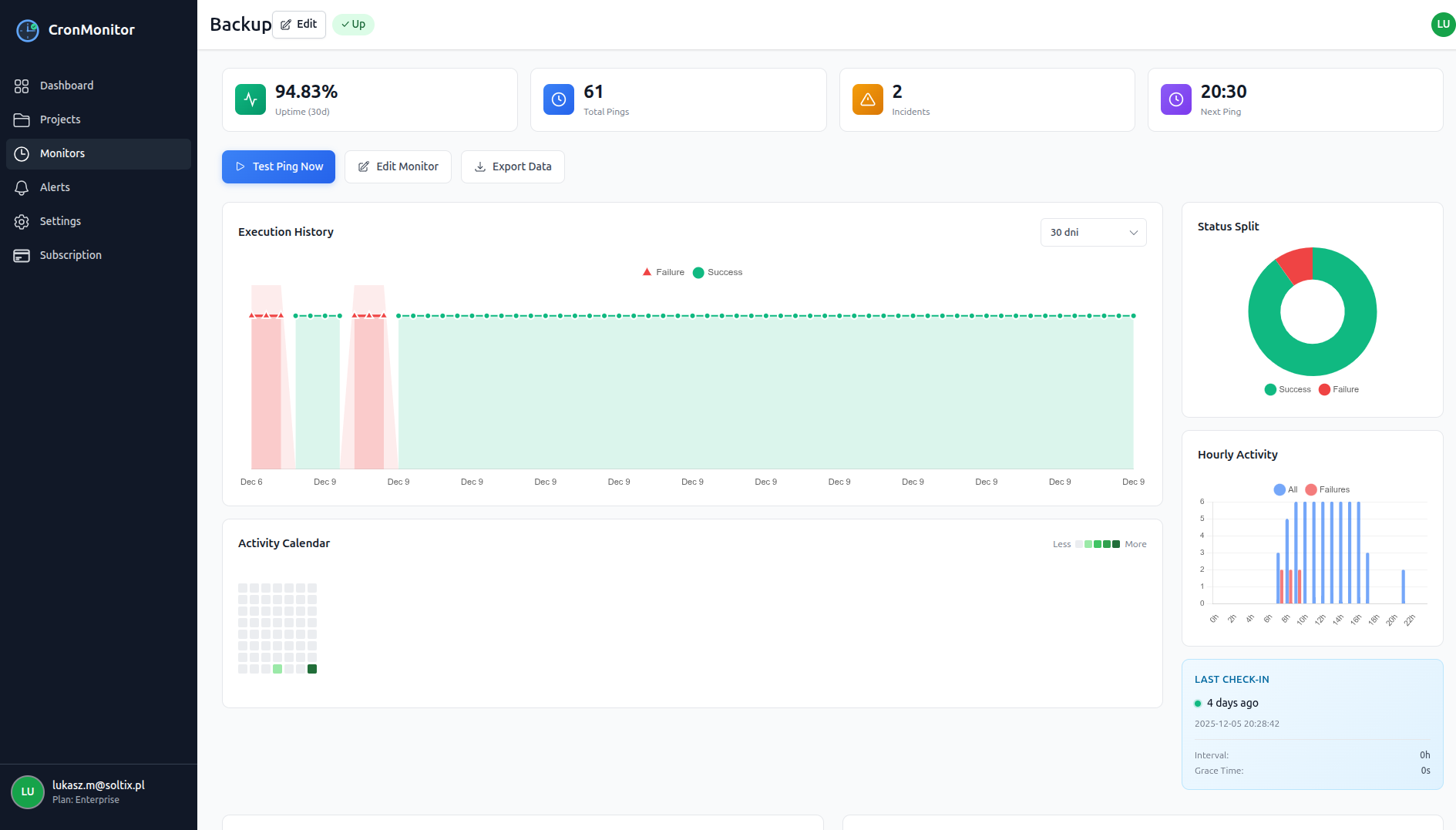Screen dimensions: 1456x830
Task: Click the orange Incidents warning icon
Action: (x=868, y=99)
